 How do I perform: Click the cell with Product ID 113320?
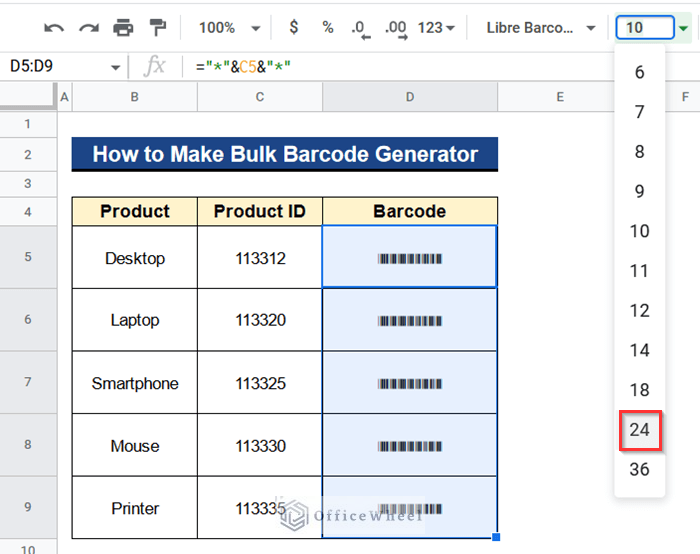260,320
